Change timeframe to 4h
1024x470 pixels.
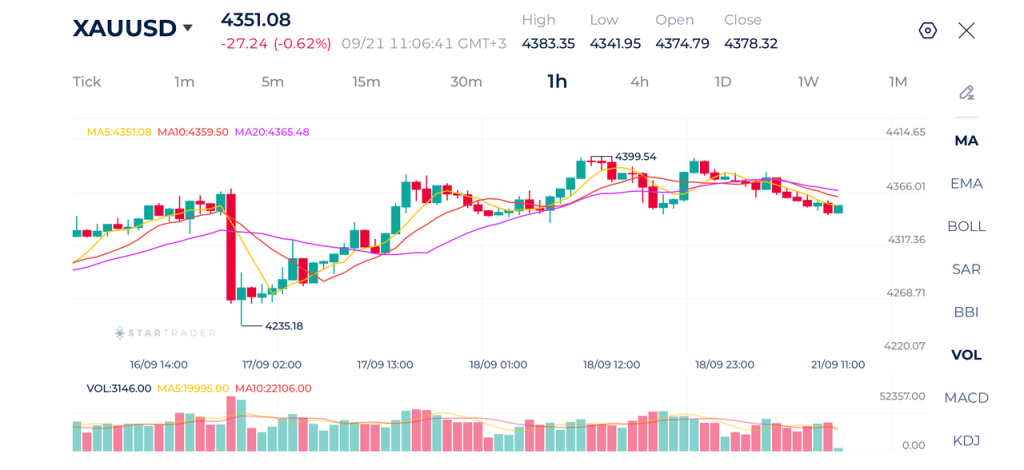(x=639, y=82)
